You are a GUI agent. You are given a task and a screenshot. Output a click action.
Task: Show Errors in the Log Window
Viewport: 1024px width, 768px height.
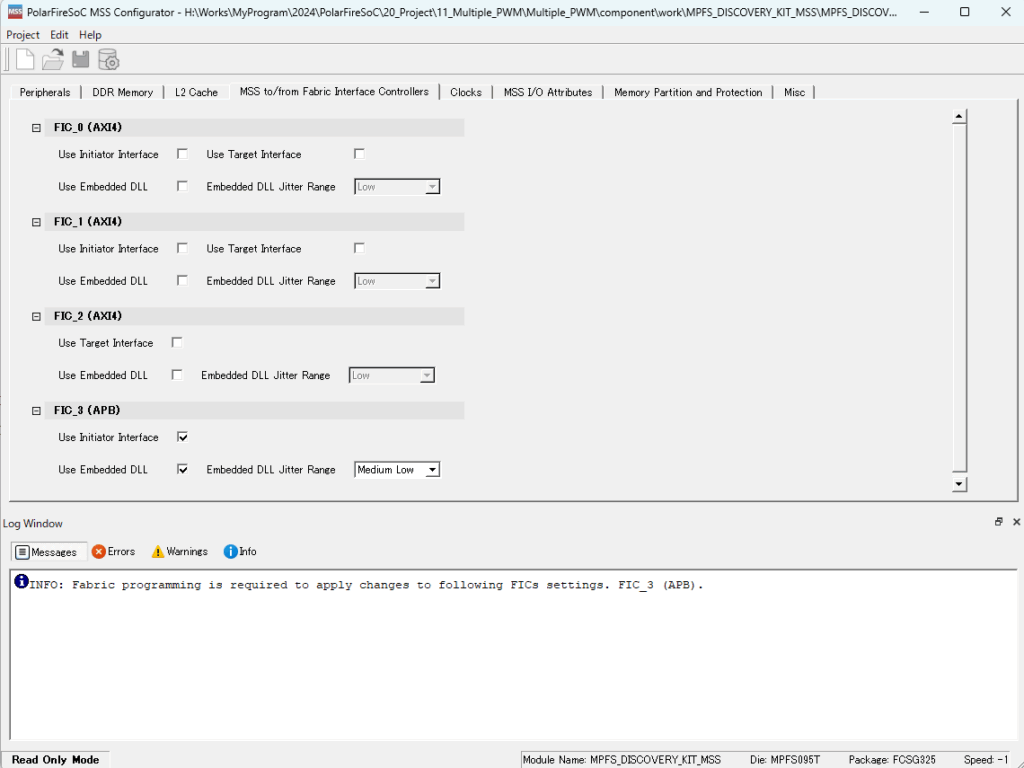pos(113,552)
